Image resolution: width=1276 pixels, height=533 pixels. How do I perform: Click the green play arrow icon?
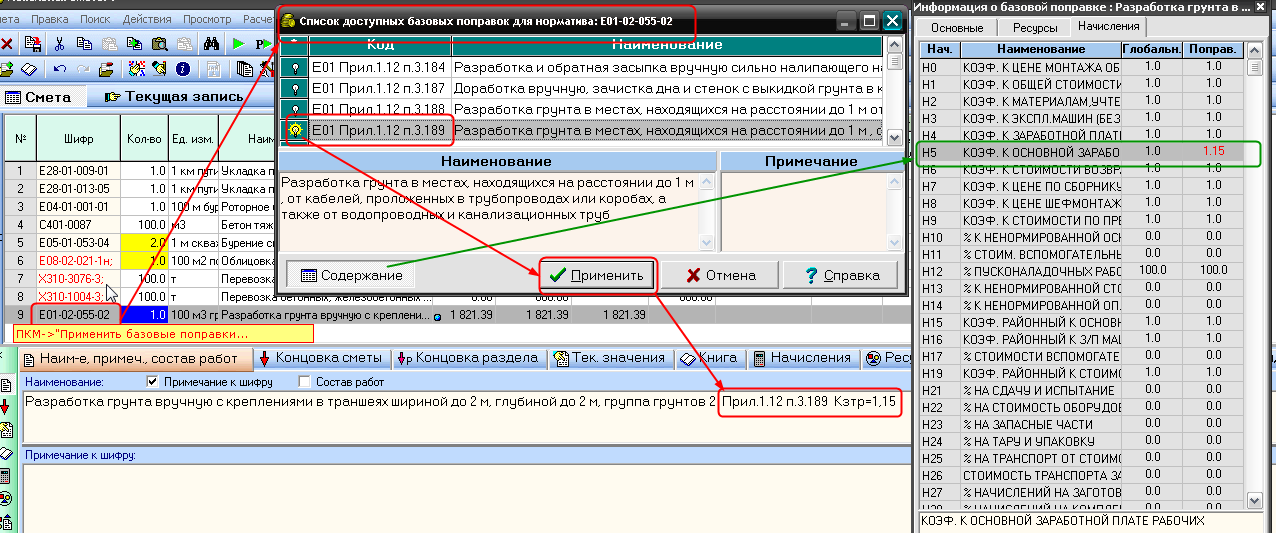[x=237, y=44]
